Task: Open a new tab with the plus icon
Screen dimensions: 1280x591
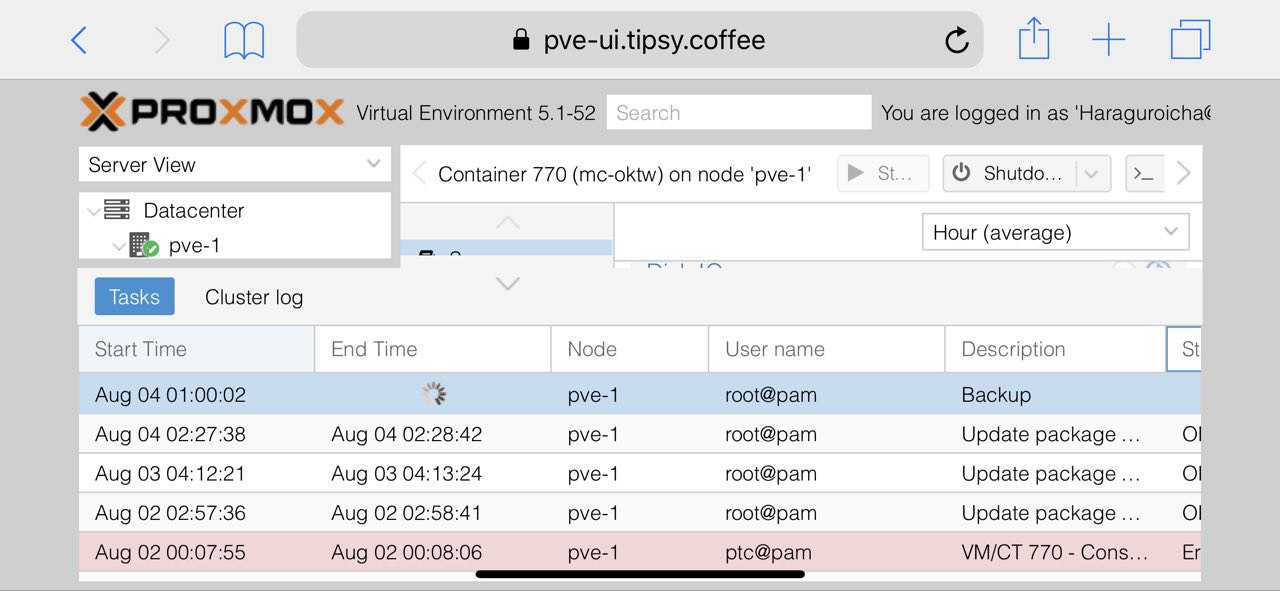Action: pos(1108,40)
